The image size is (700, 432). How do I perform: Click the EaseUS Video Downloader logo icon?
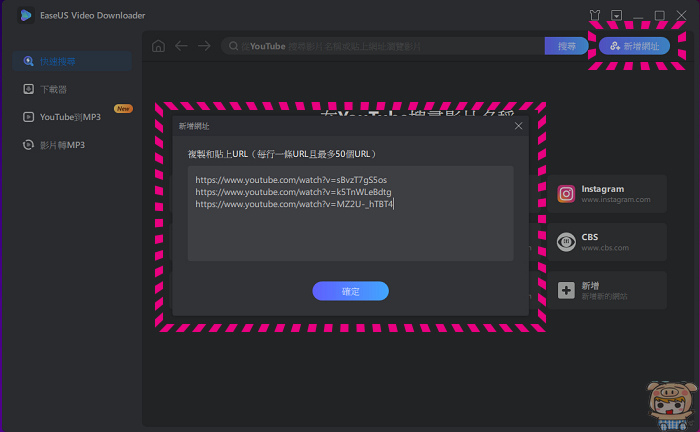[26, 15]
